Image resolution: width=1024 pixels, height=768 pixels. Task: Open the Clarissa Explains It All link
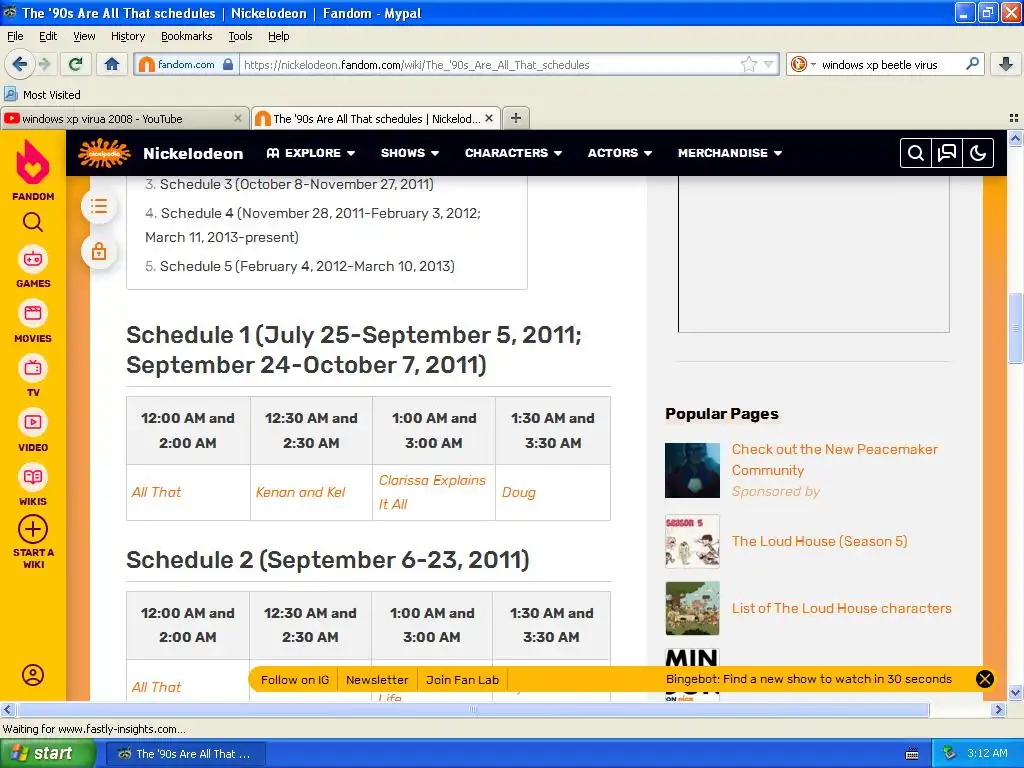[x=432, y=492]
